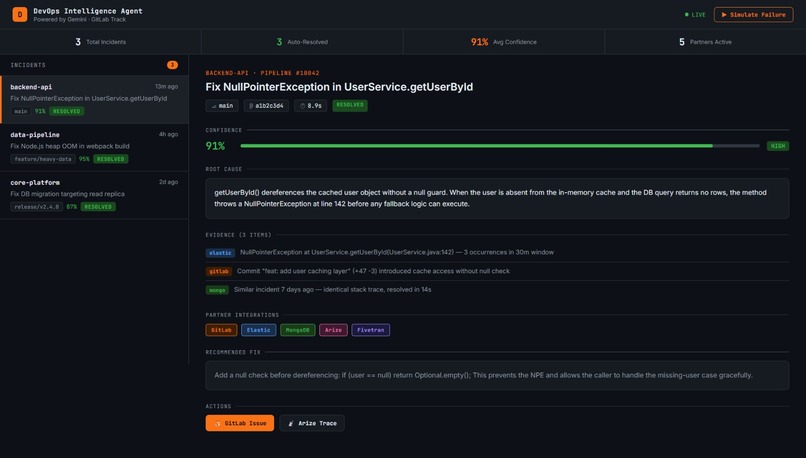
Task: Click the orange D app logo
Action: click(20, 14)
